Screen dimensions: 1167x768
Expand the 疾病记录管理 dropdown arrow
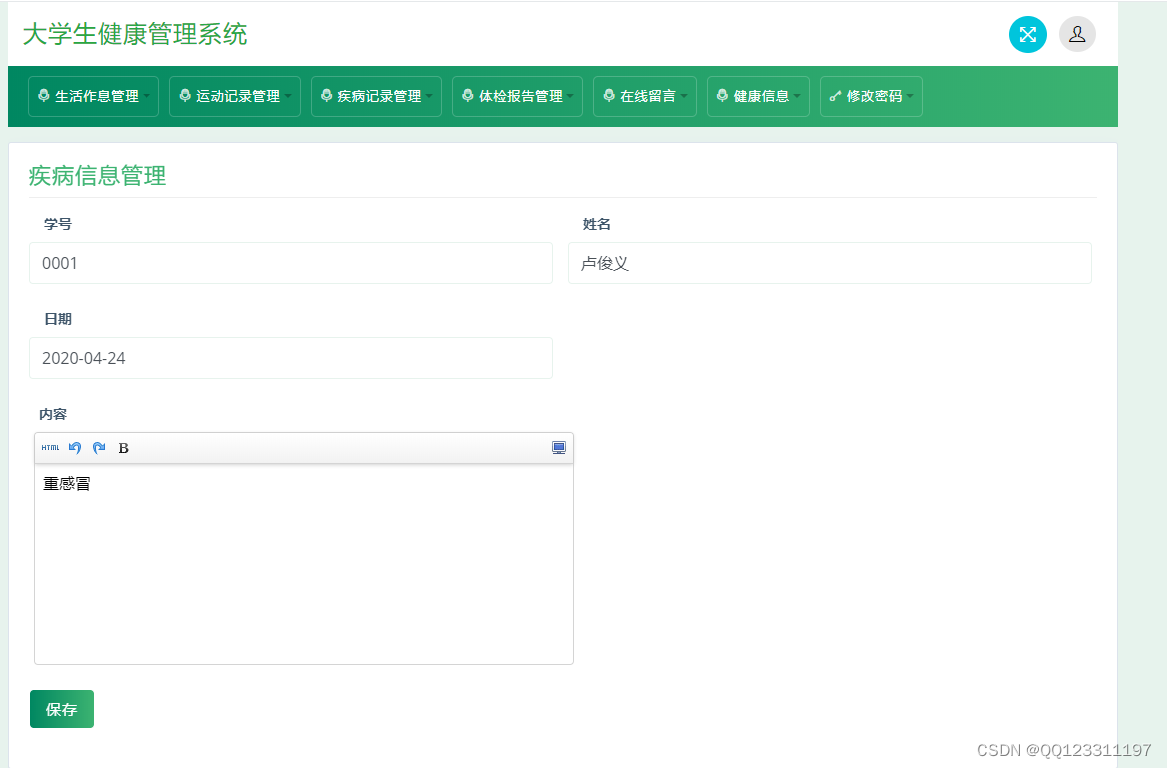pos(429,96)
